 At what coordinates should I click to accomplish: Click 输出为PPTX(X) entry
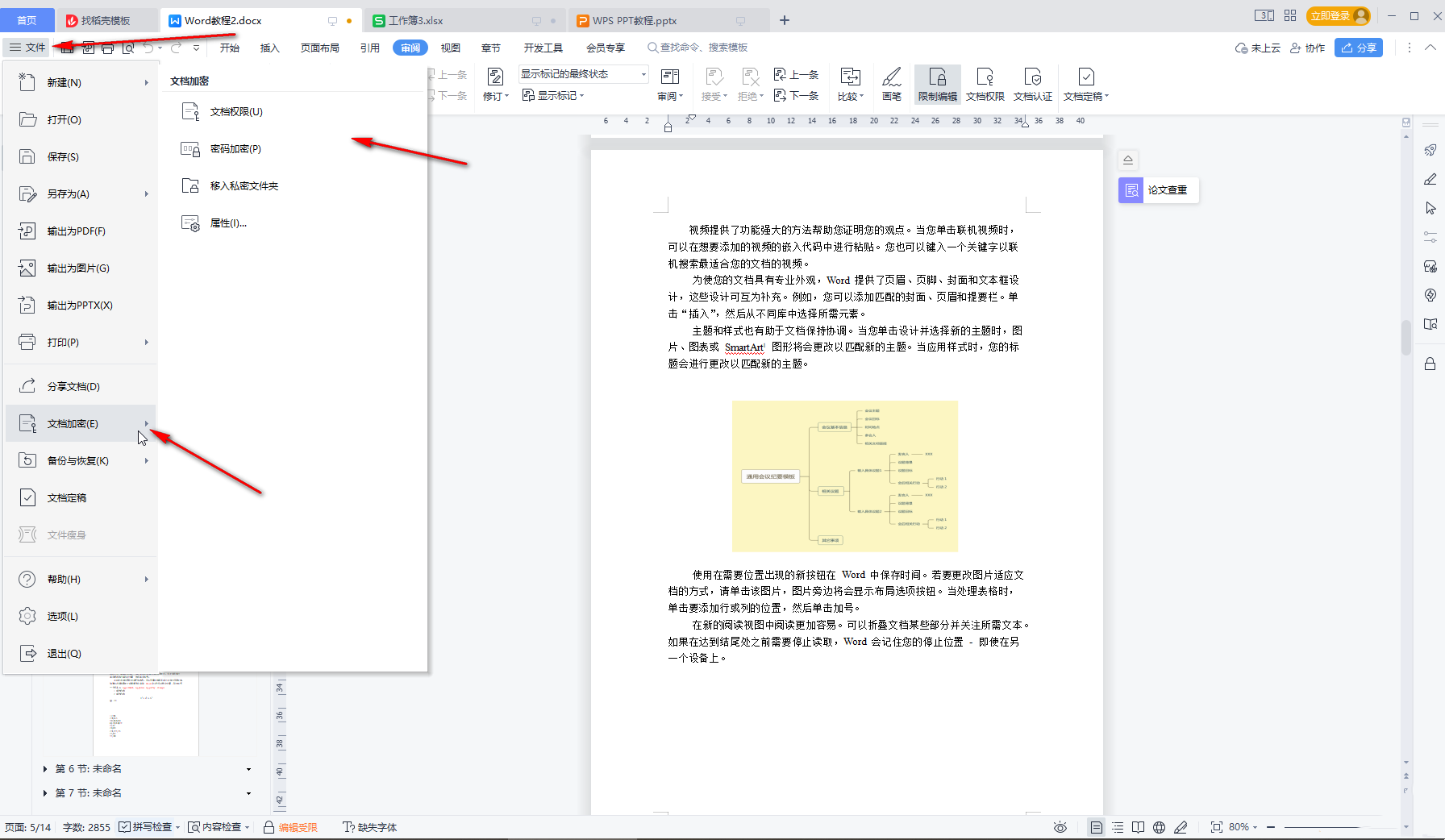(x=80, y=305)
